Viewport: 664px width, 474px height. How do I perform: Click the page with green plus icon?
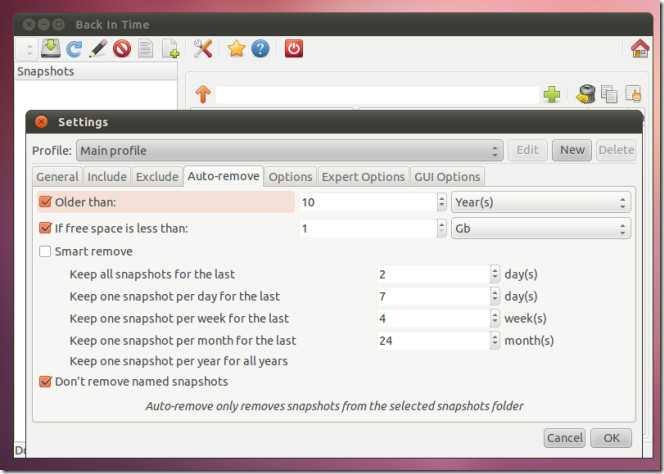[171, 49]
